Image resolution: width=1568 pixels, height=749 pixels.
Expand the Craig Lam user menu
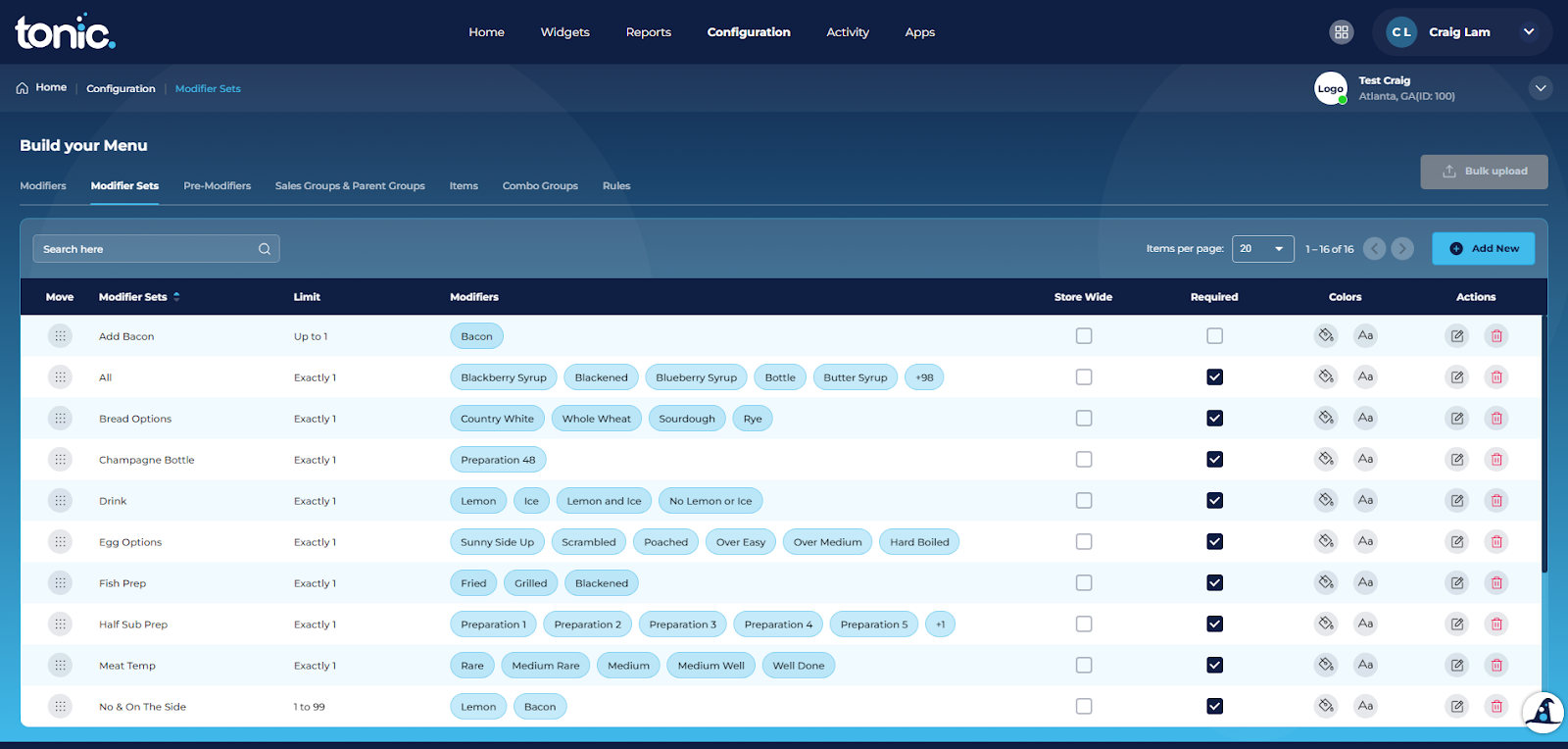click(x=1529, y=32)
